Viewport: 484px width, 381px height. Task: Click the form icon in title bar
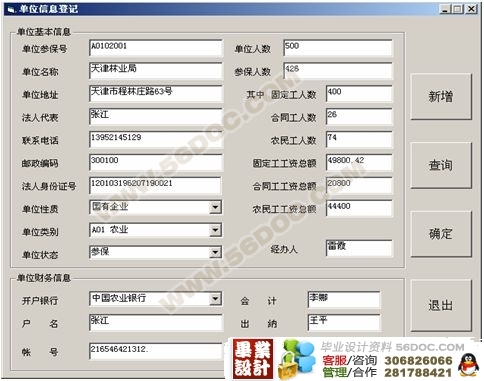[x=11, y=9]
